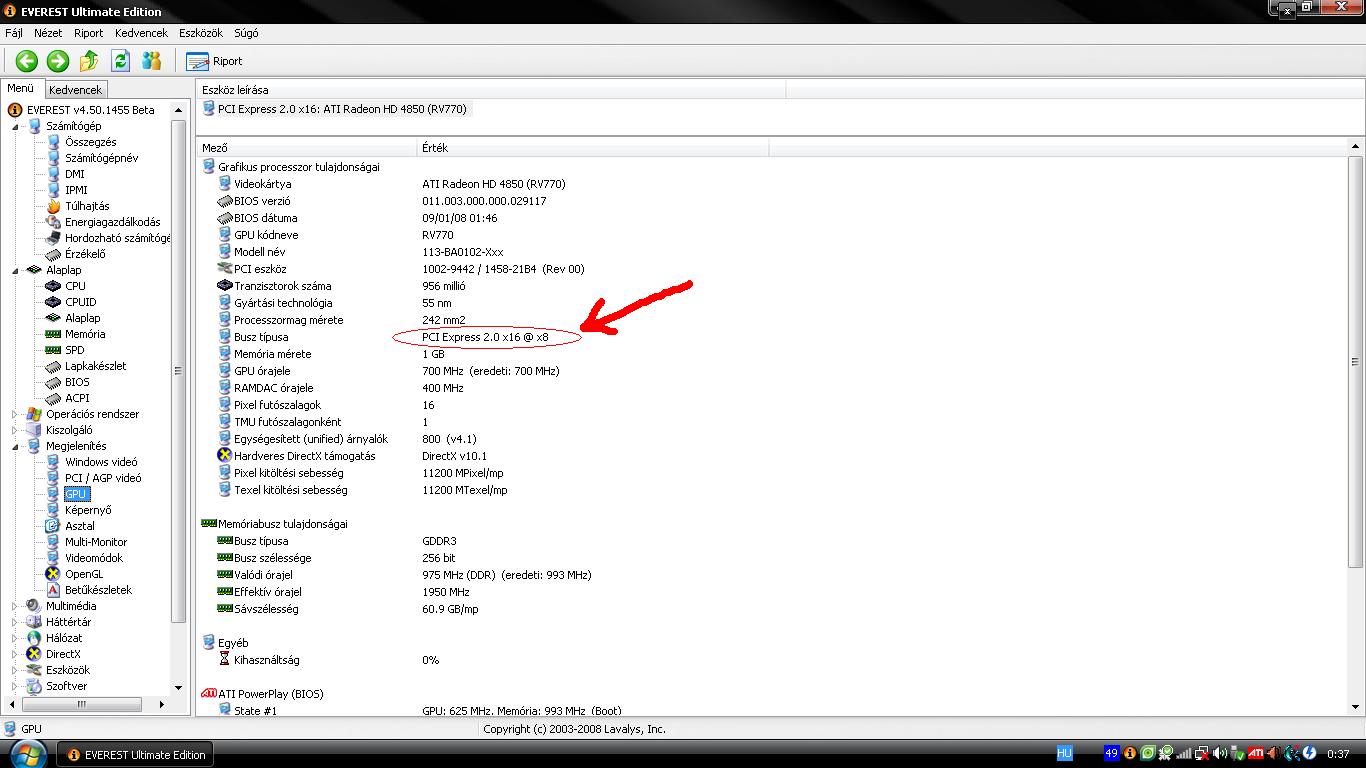Screen dimensions: 1366x768
Task: Click the Eszköz leírása column header
Action: coord(492,90)
